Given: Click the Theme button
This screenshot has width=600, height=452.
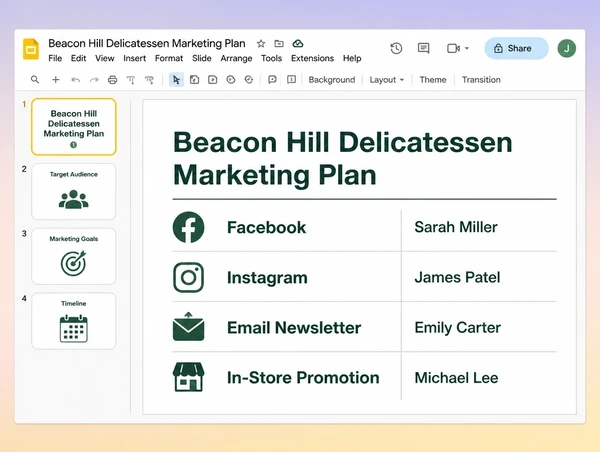Looking at the screenshot, I should click(x=433, y=80).
